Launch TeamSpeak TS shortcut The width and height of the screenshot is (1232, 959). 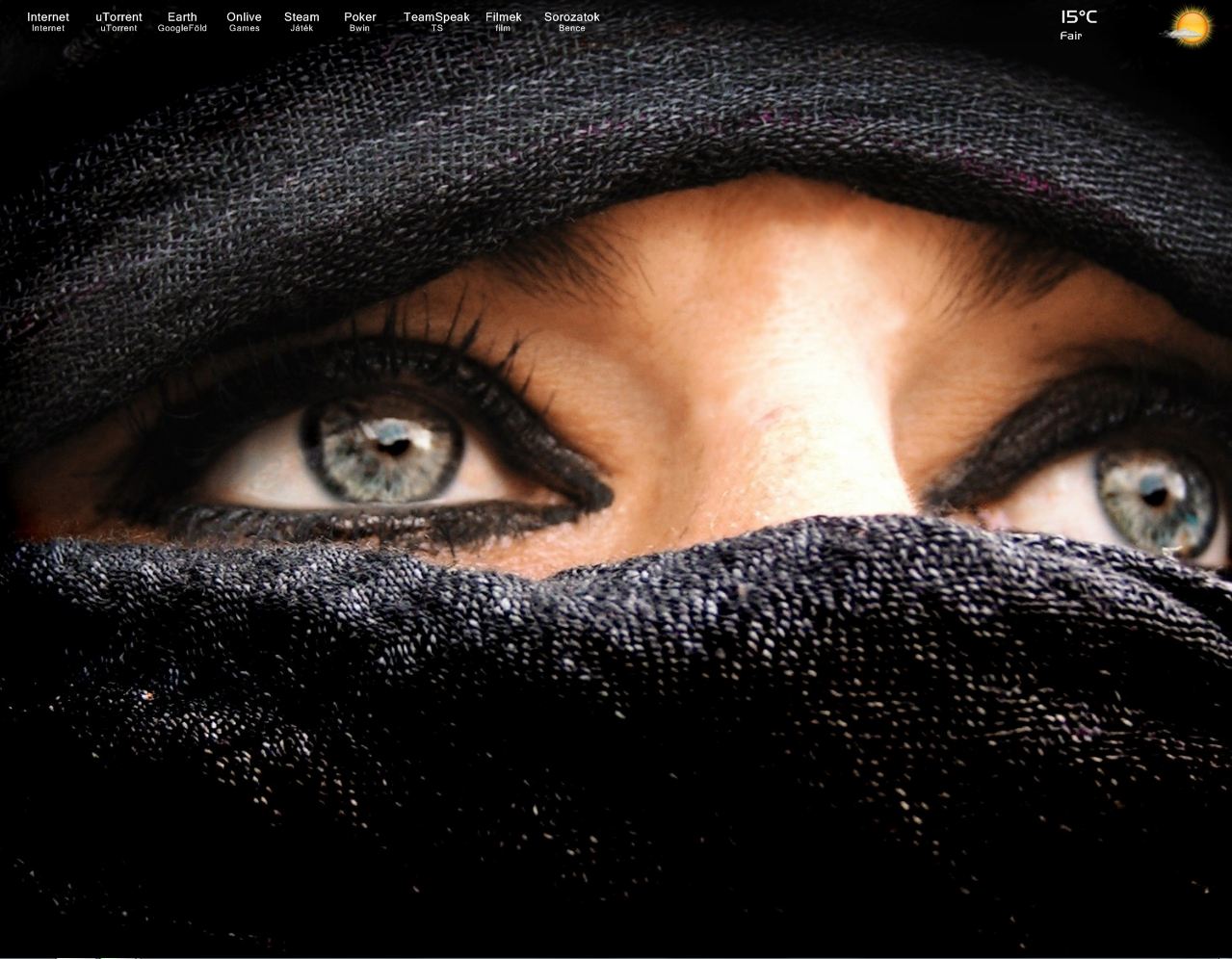[x=436, y=21]
